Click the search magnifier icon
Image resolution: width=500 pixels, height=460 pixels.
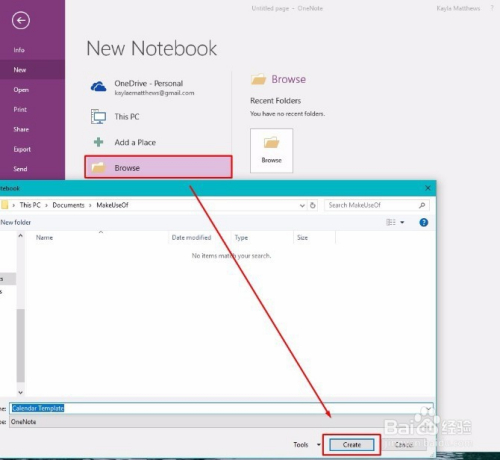pos(422,205)
